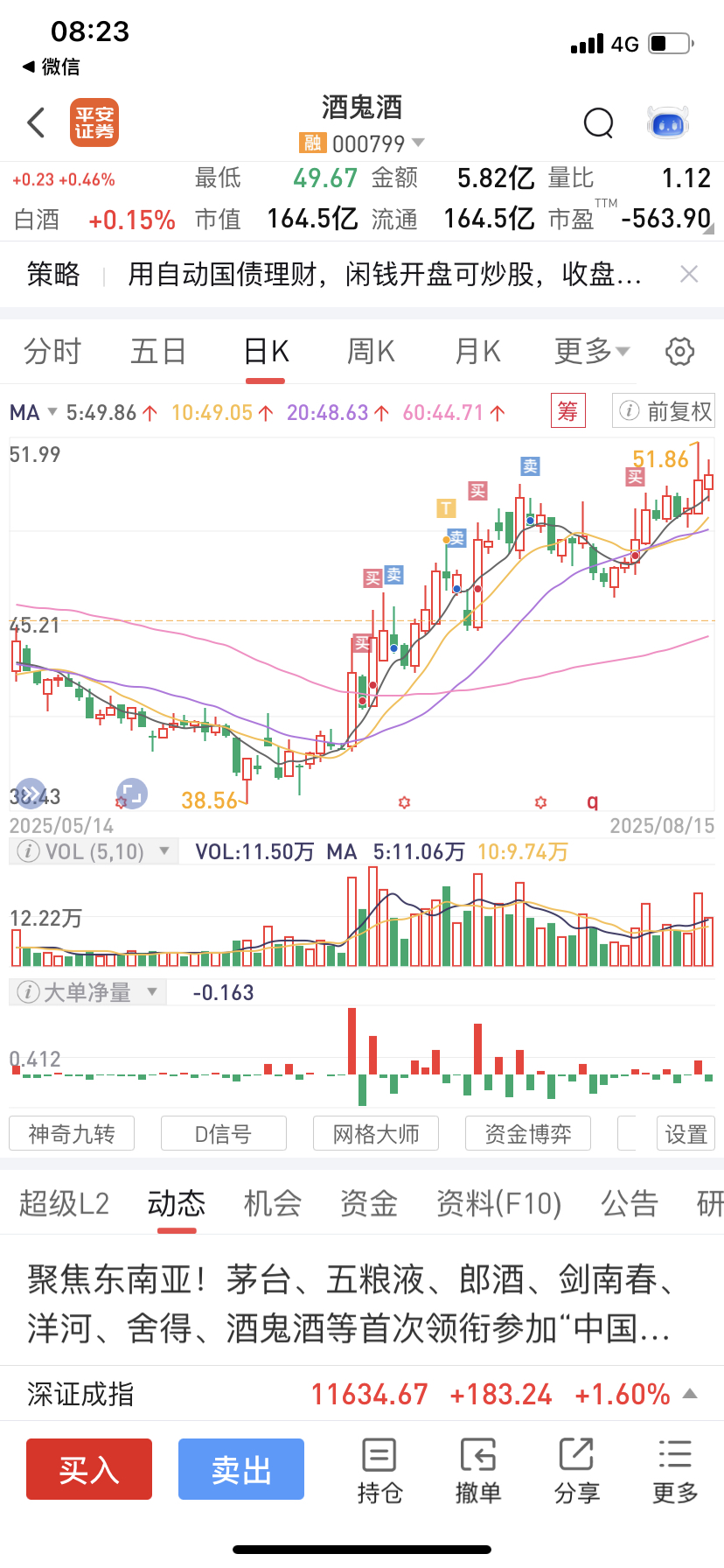Open the 机会 tab
The width and height of the screenshot is (724, 1568).
tap(273, 1204)
